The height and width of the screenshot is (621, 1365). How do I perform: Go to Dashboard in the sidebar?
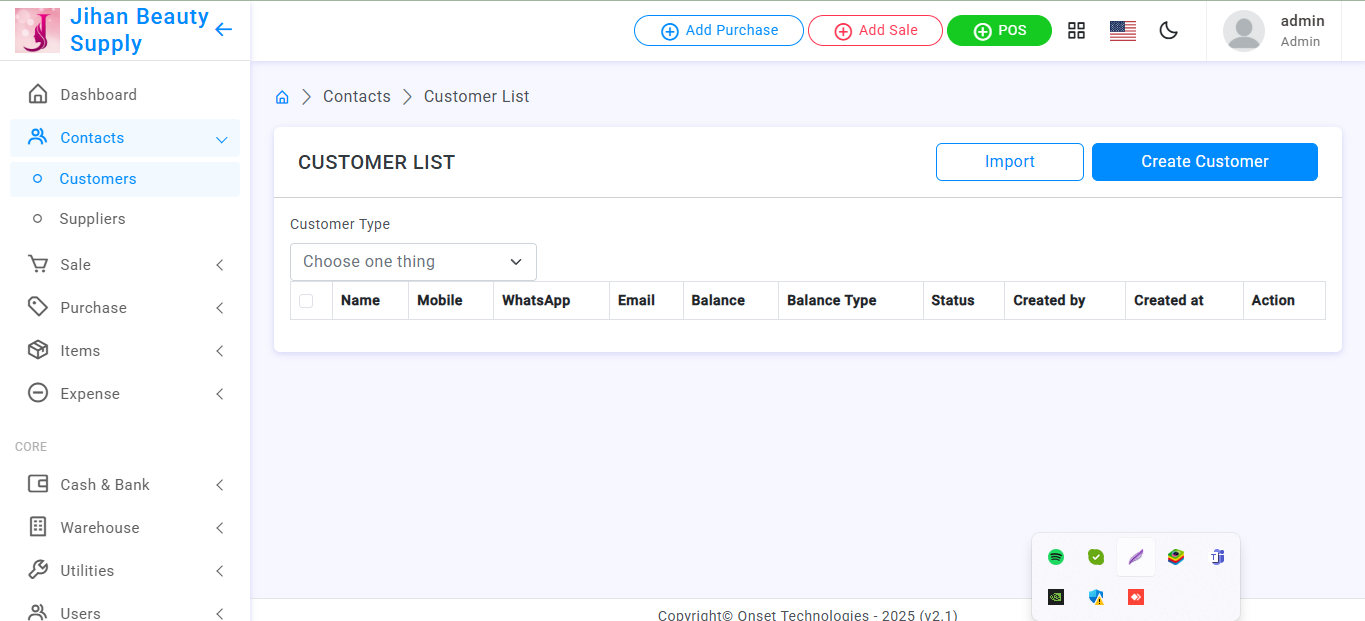(98, 95)
